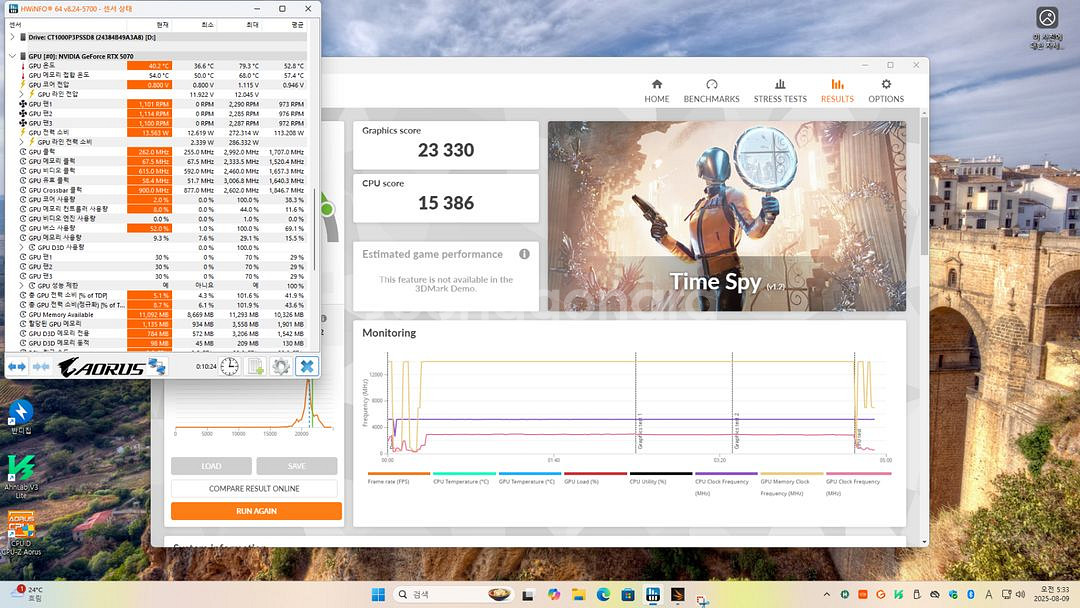
Task: Click the RUN AGAIN button
Action: [x=256, y=511]
